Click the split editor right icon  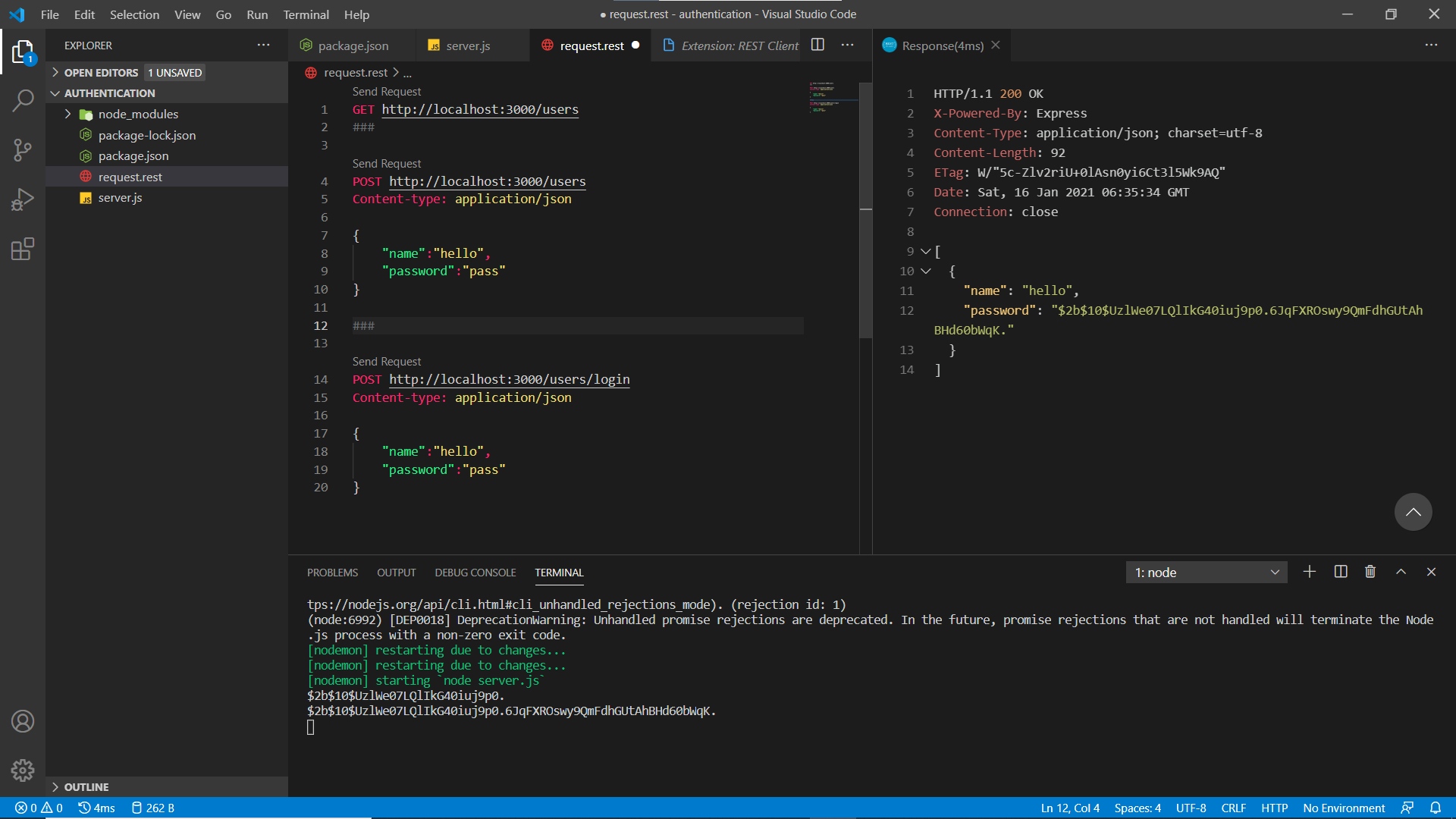pos(817,45)
